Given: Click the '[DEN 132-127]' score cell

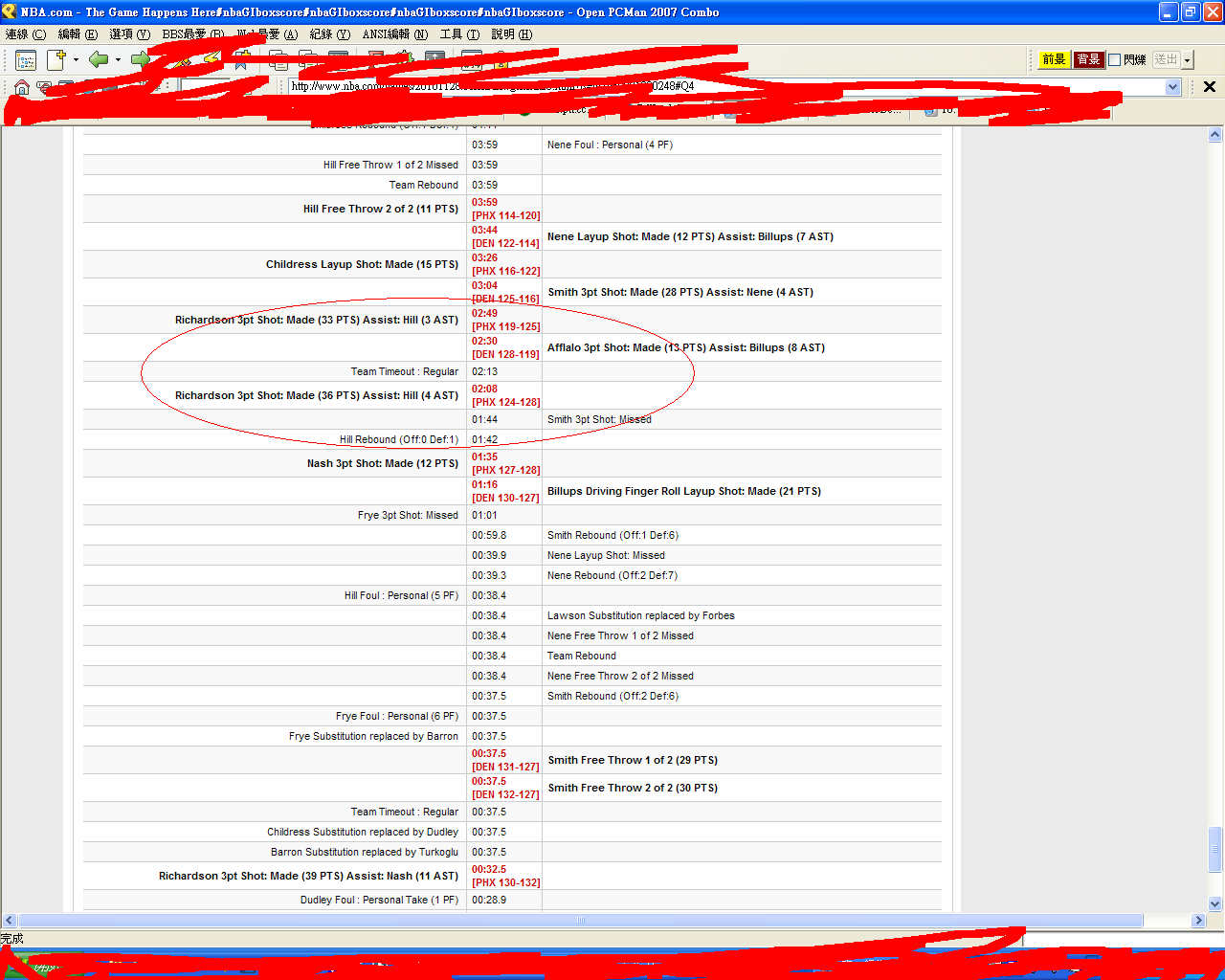Looking at the screenshot, I should [x=505, y=795].
